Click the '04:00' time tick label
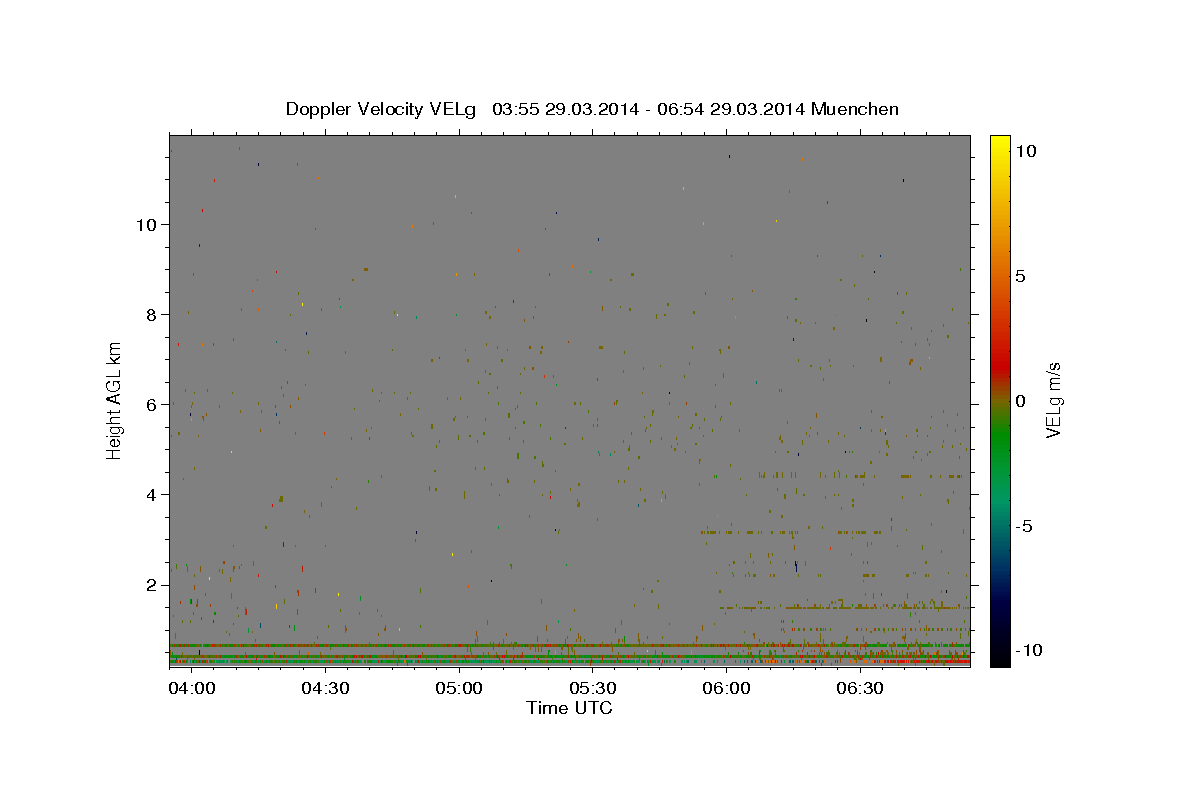This screenshot has height=800, width=1200. pos(191,689)
